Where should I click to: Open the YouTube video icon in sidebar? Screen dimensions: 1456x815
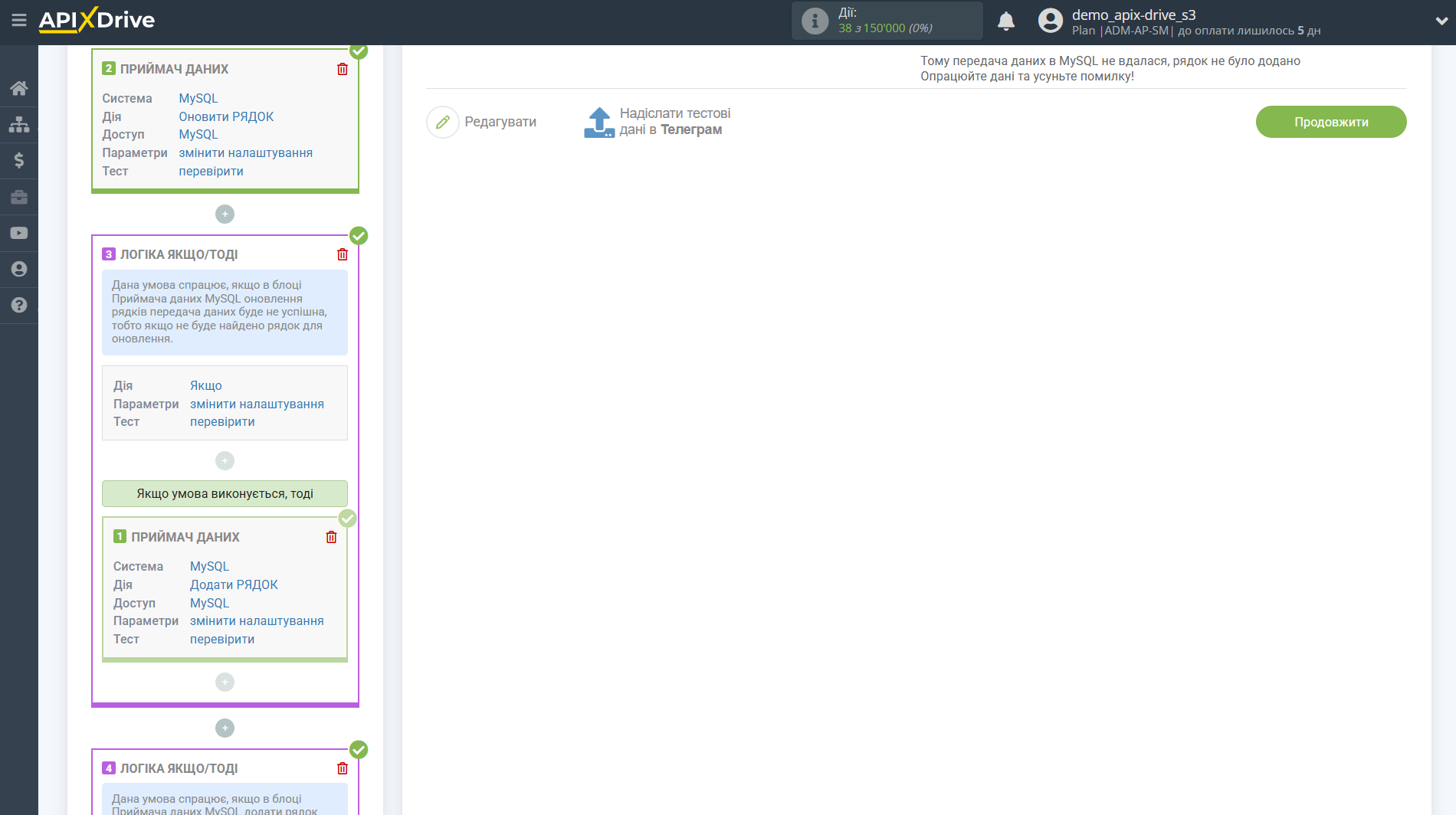pyautogui.click(x=19, y=233)
